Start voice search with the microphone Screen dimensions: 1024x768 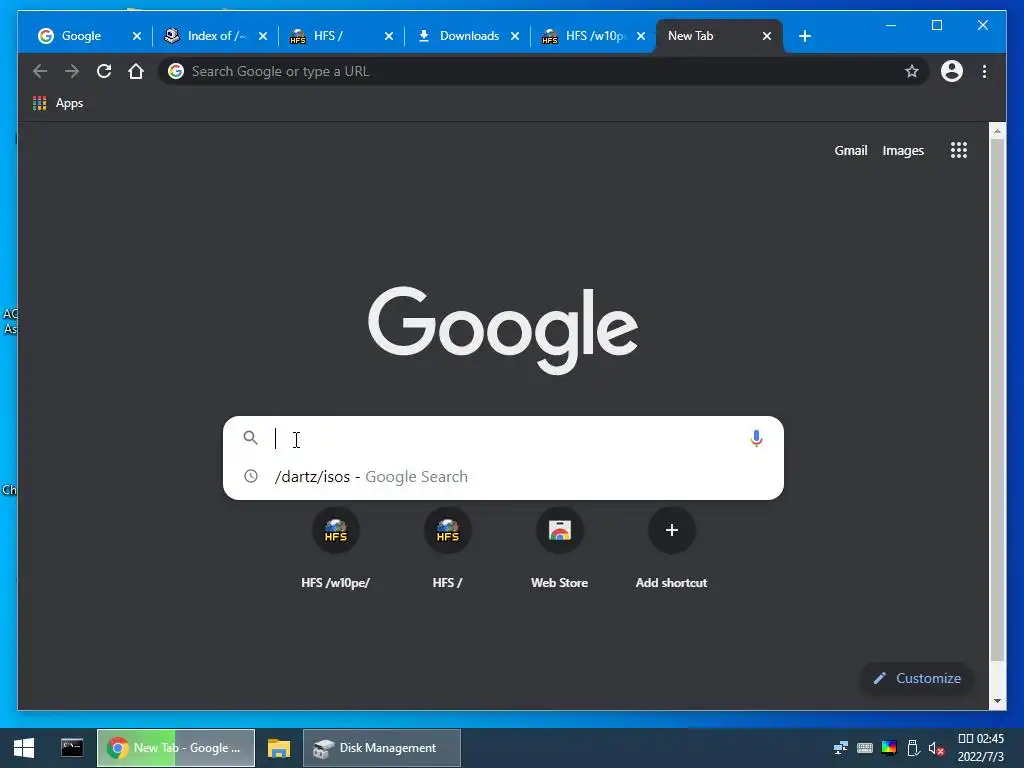pos(756,438)
